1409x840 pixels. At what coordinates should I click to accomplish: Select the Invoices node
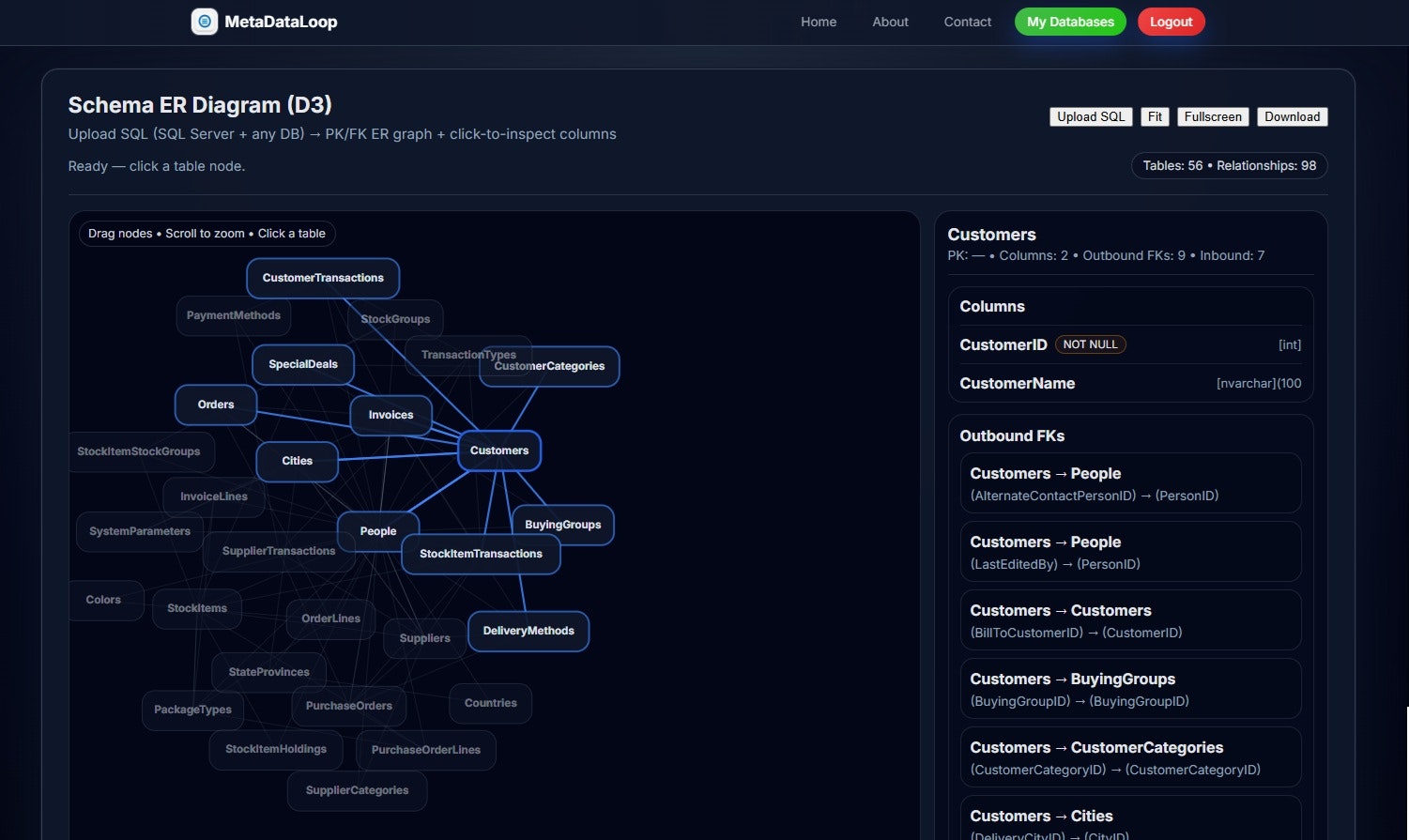coord(391,415)
